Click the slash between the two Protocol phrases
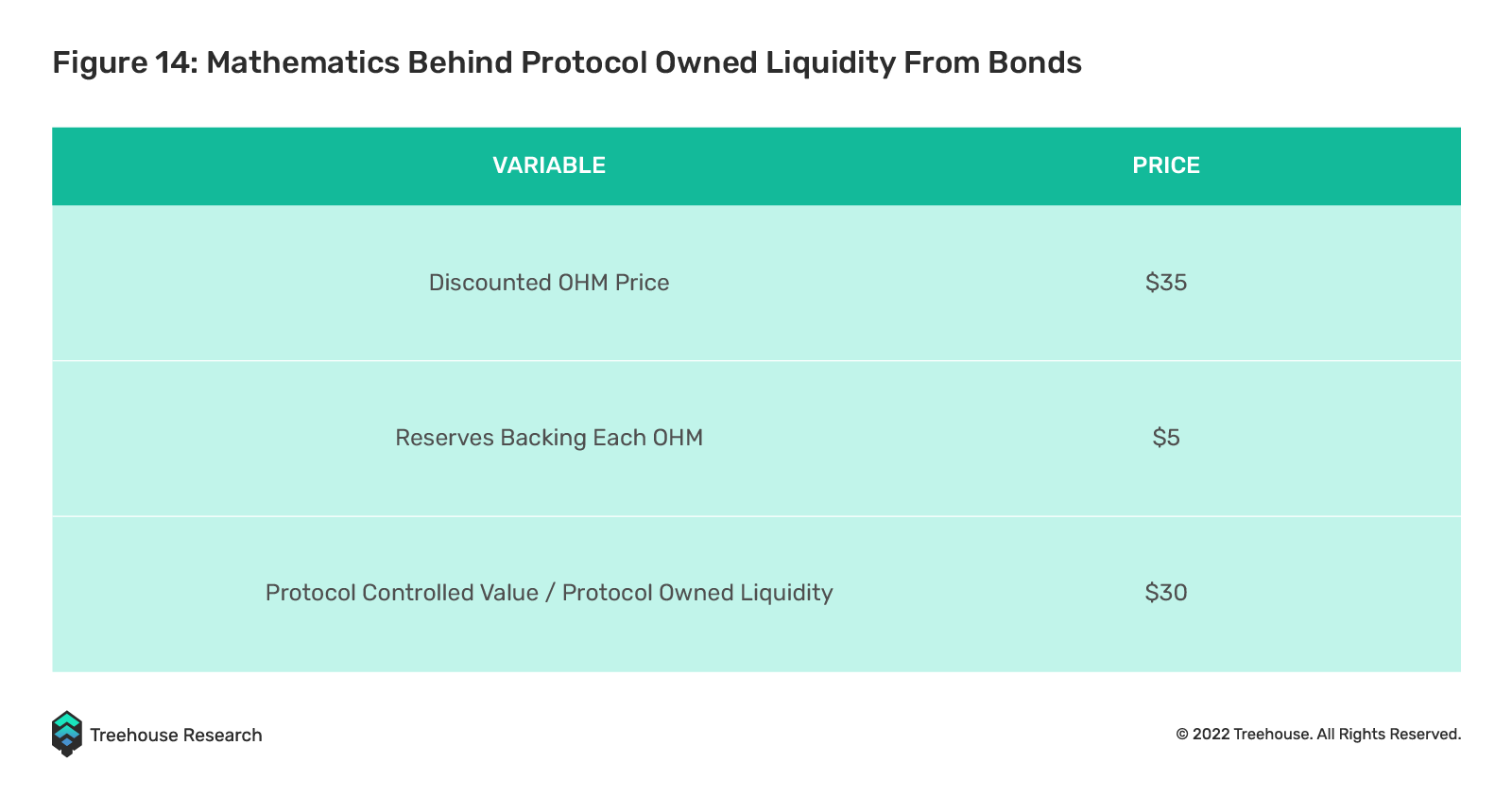The height and width of the screenshot is (797, 1512). point(550,593)
